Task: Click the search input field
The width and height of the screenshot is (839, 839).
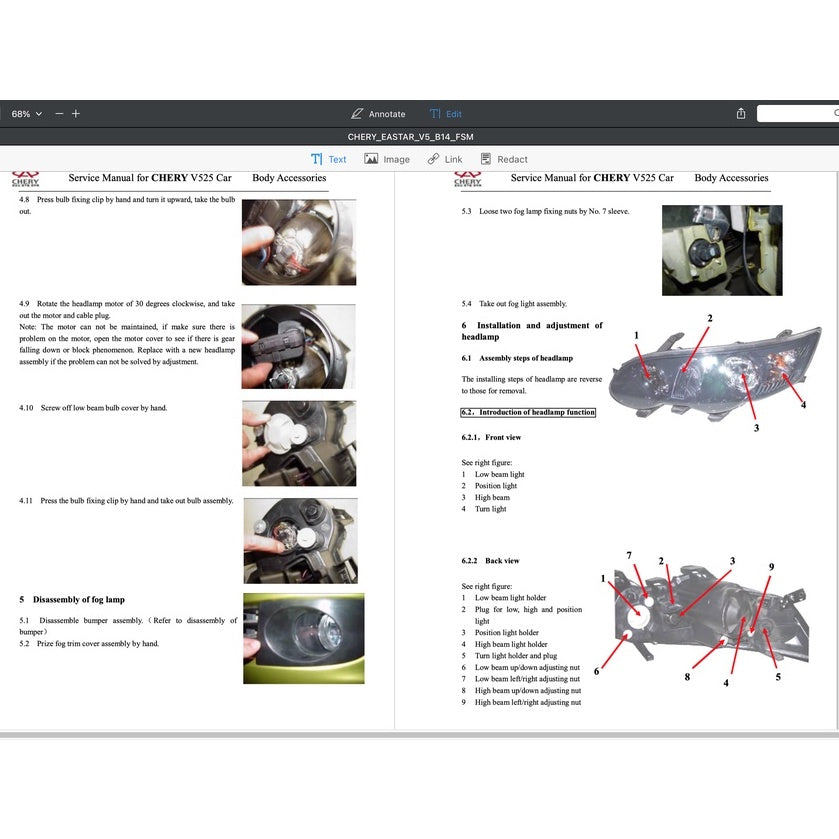Action: click(x=798, y=114)
